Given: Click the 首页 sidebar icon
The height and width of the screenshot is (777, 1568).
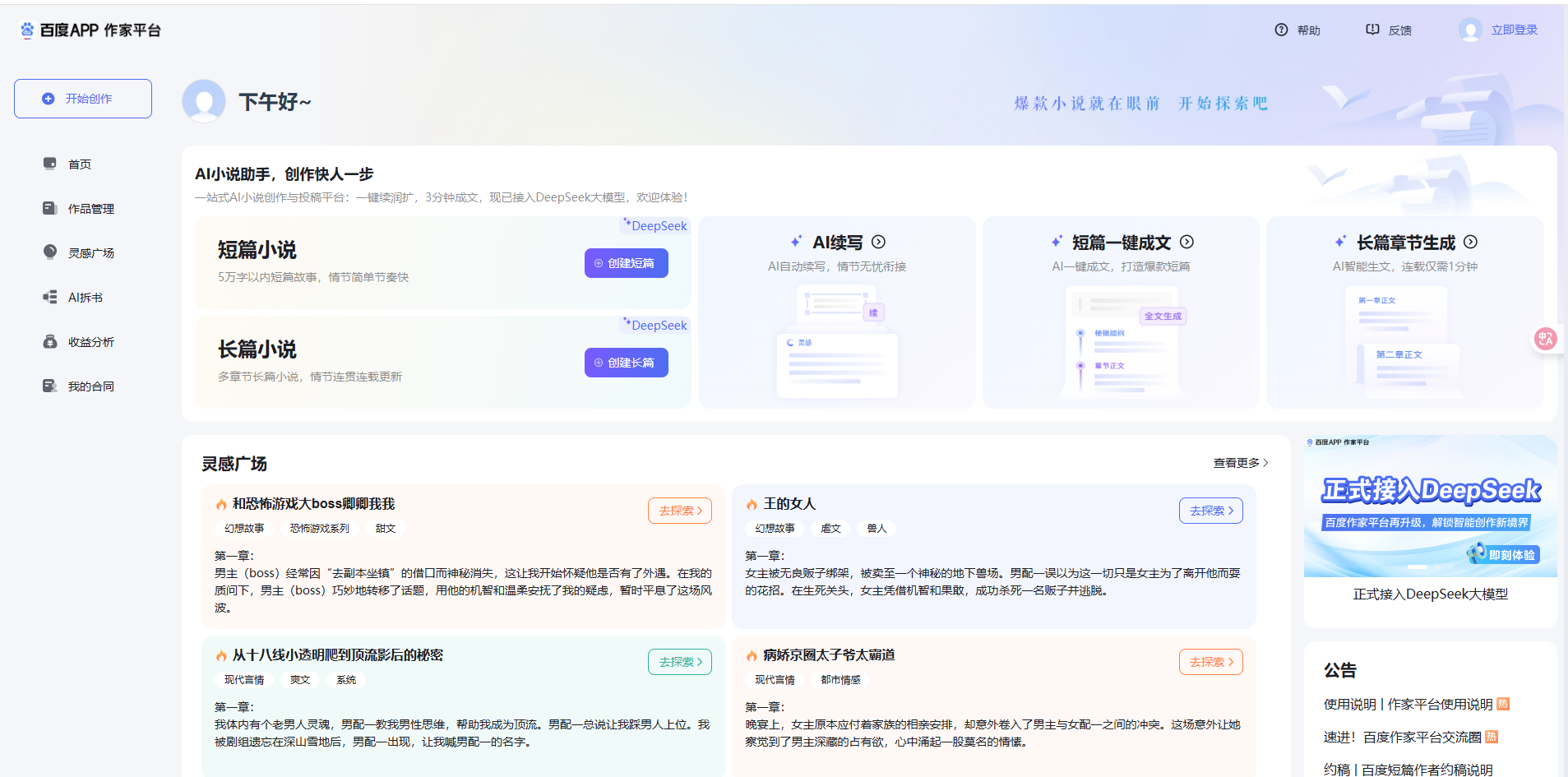Looking at the screenshot, I should (50, 164).
